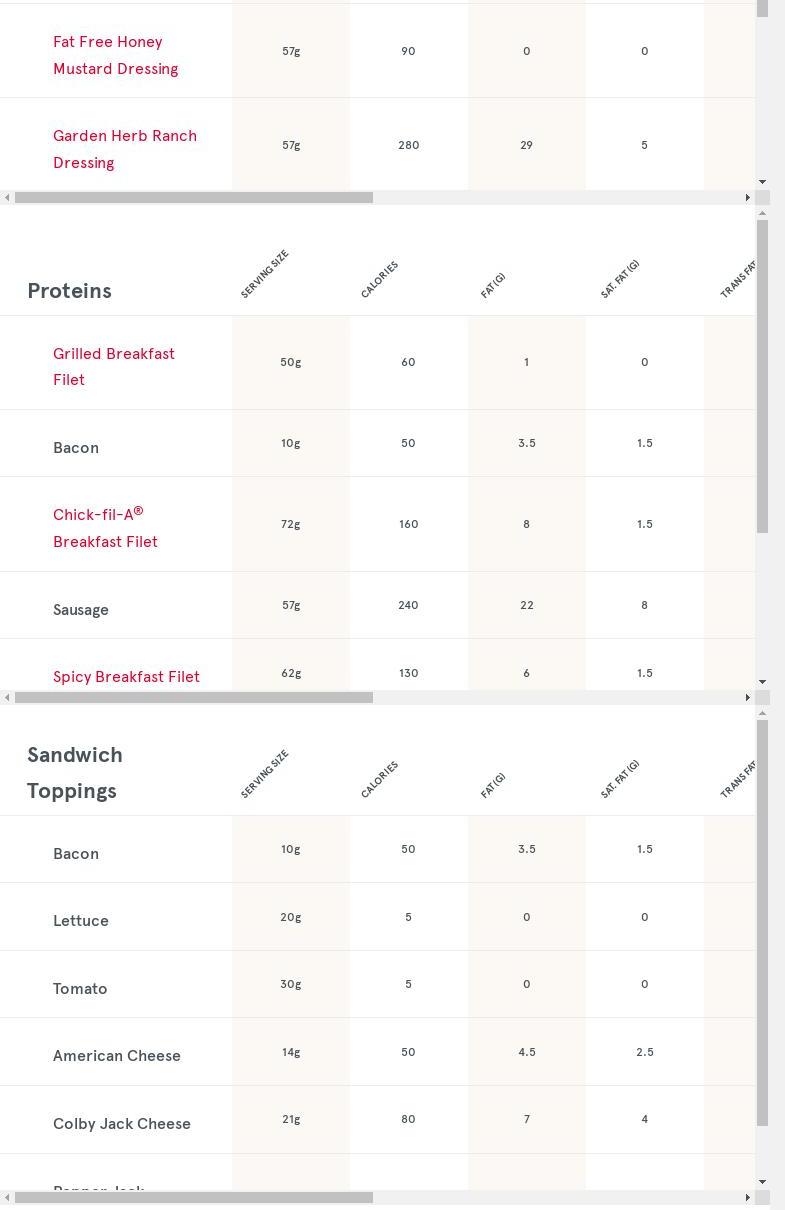Click the Sandwich Toppings table's scroll-down arrow
The width and height of the screenshot is (785, 1210).
(x=763, y=1182)
